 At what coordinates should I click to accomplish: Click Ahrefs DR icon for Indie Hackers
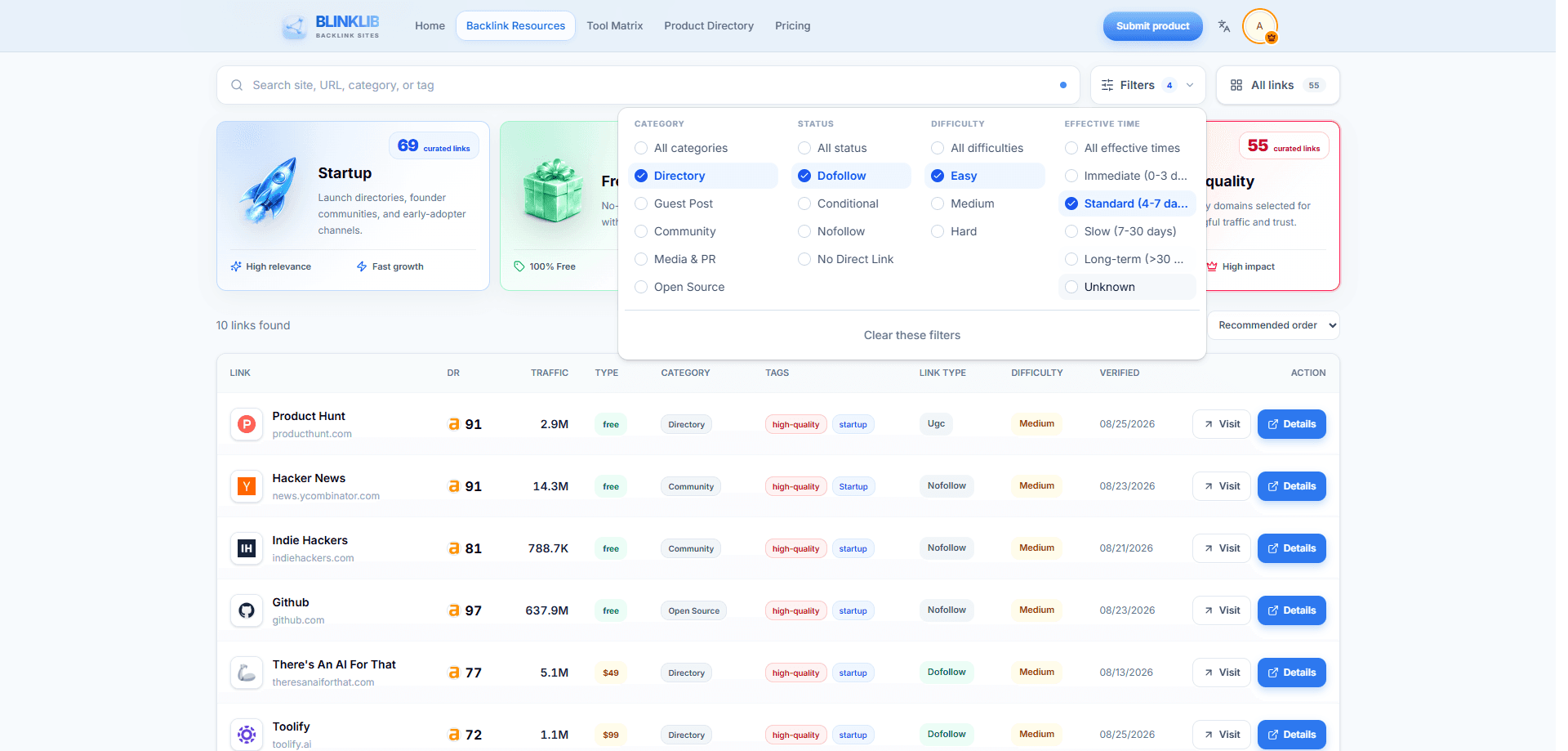tap(454, 548)
